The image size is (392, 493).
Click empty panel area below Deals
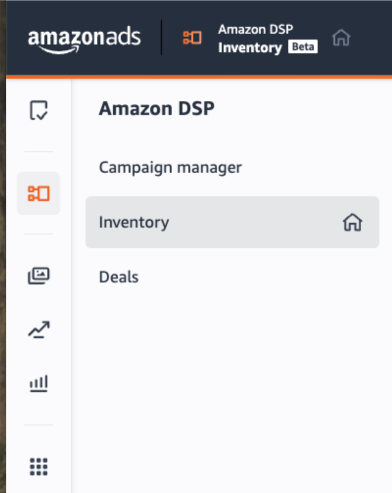click(232, 383)
